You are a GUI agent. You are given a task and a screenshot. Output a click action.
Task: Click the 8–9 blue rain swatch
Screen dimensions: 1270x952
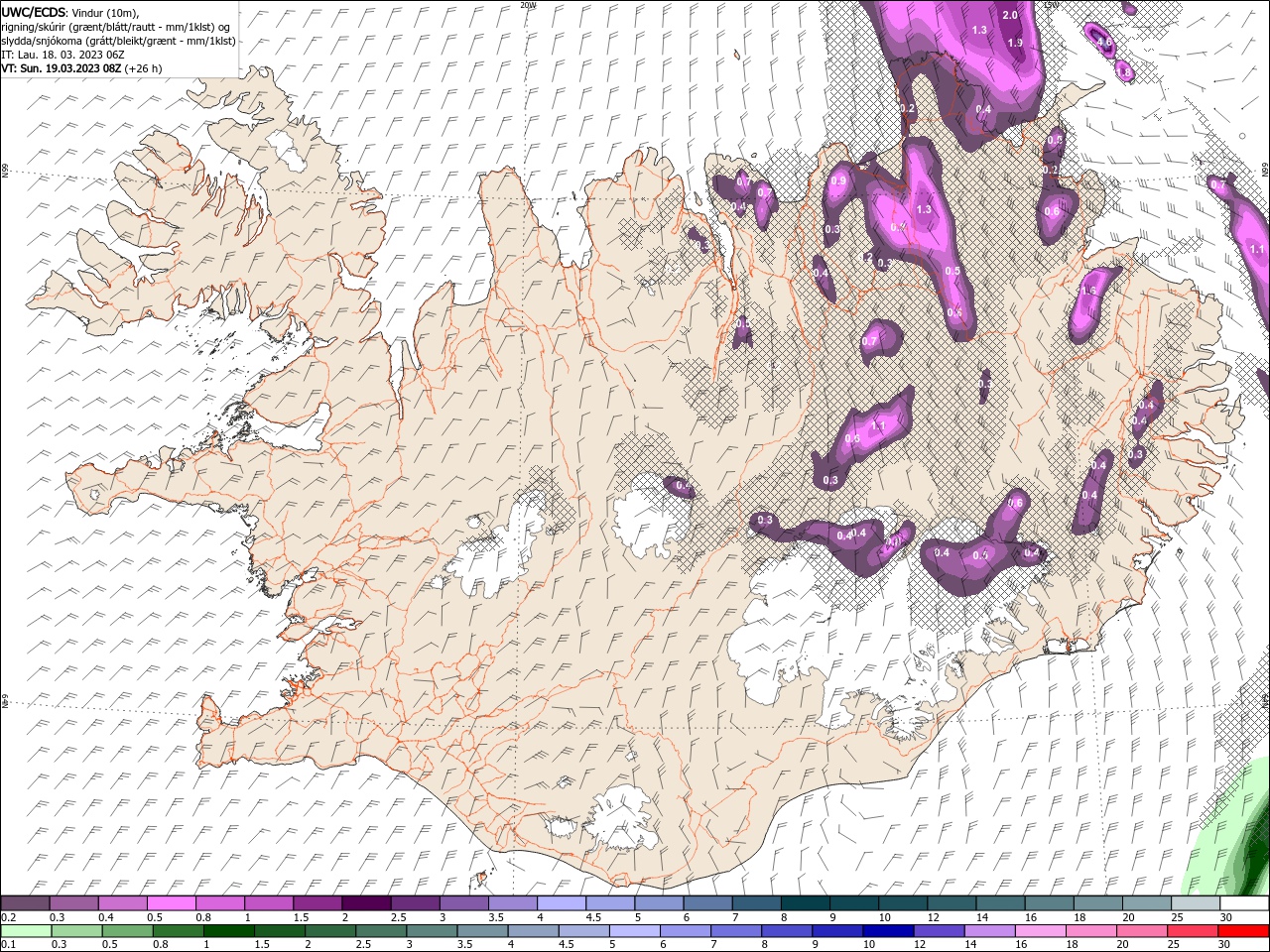point(786,930)
